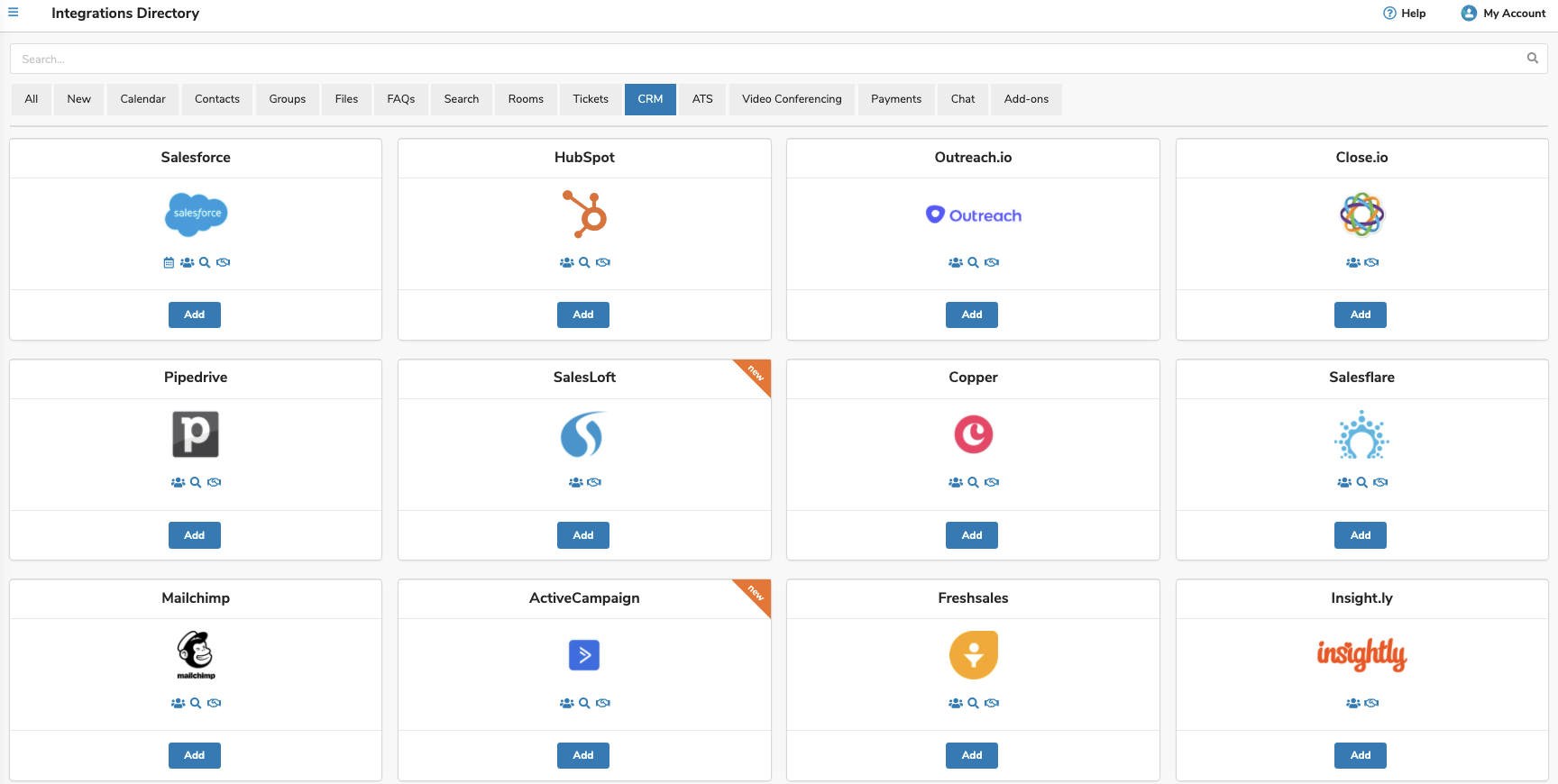This screenshot has height=784, width=1558.
Task: Add the Pipedrive integration
Action: tap(195, 535)
